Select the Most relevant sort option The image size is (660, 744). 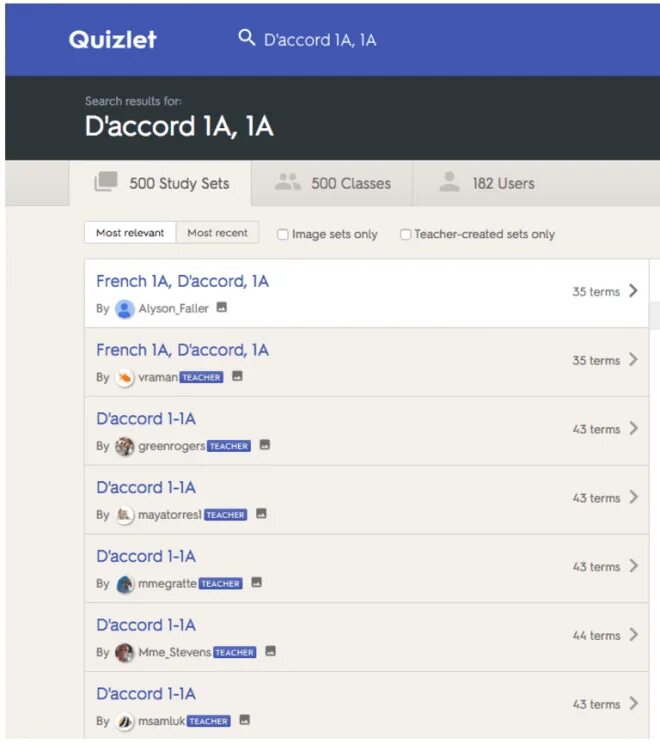pos(130,233)
